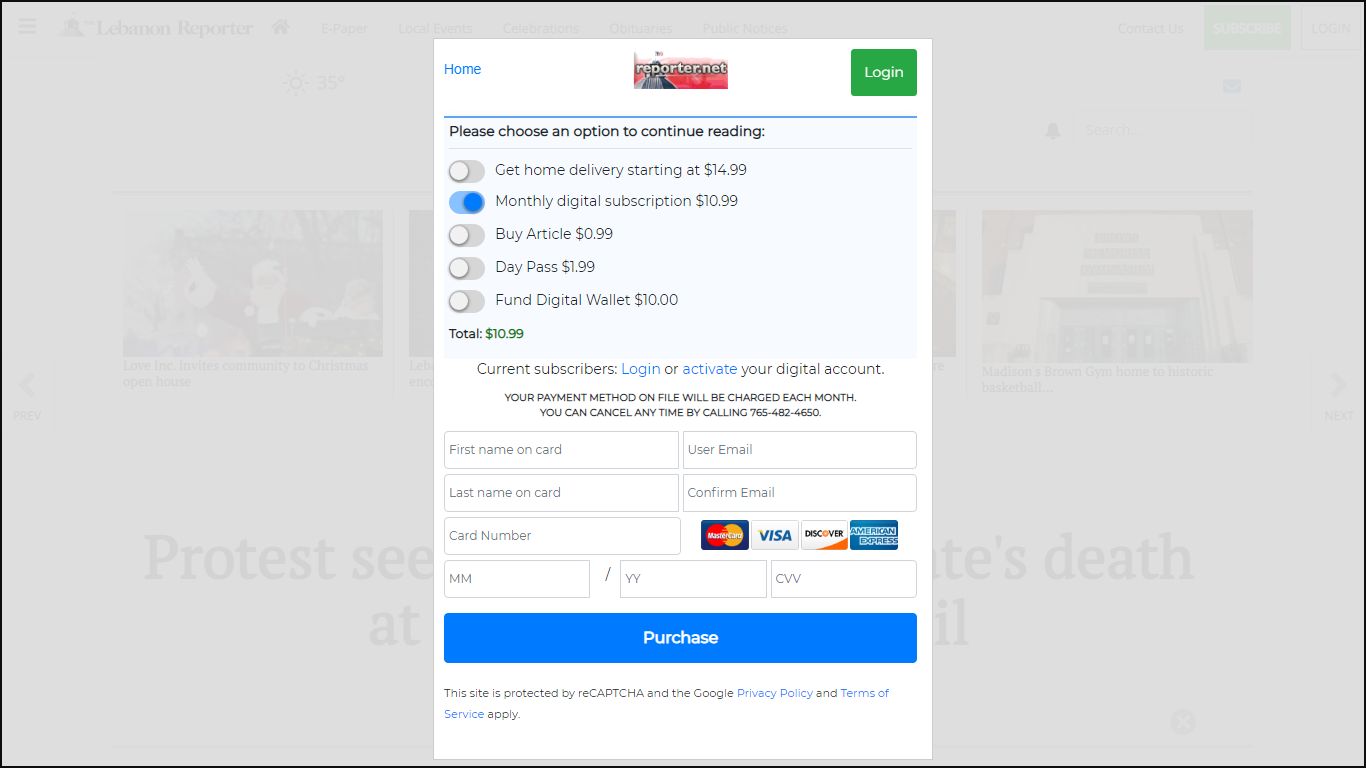Focus the Confirm Email field
This screenshot has height=768, width=1366.
(x=800, y=493)
